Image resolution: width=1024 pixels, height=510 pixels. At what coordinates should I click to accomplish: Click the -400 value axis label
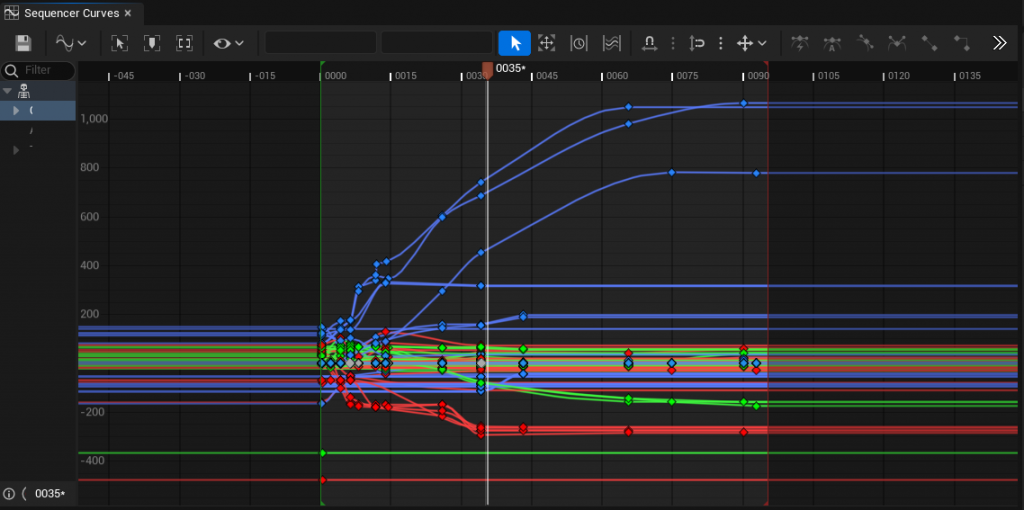point(94,461)
